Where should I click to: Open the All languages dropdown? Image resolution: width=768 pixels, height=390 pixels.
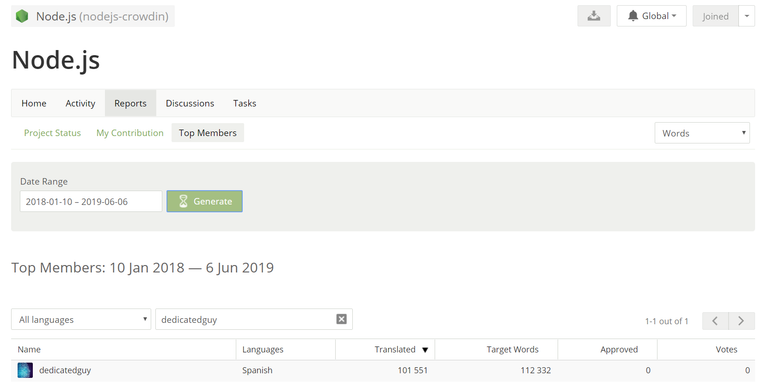[81, 319]
